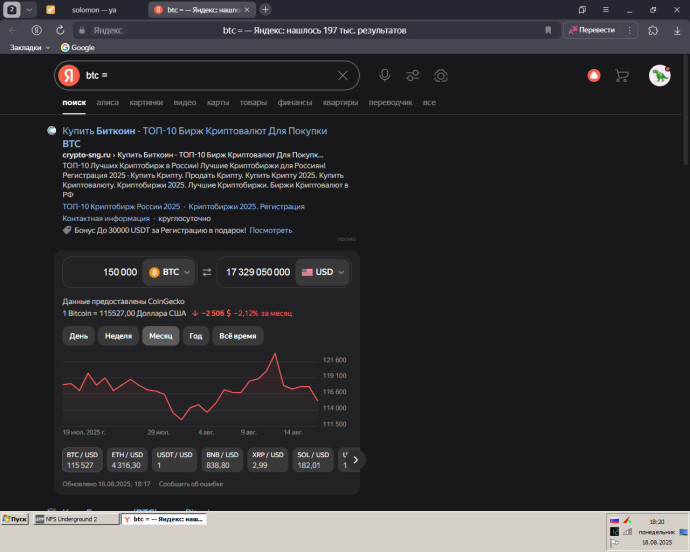Switch to переводчик search tab
This screenshot has height=552, width=690.
point(390,103)
